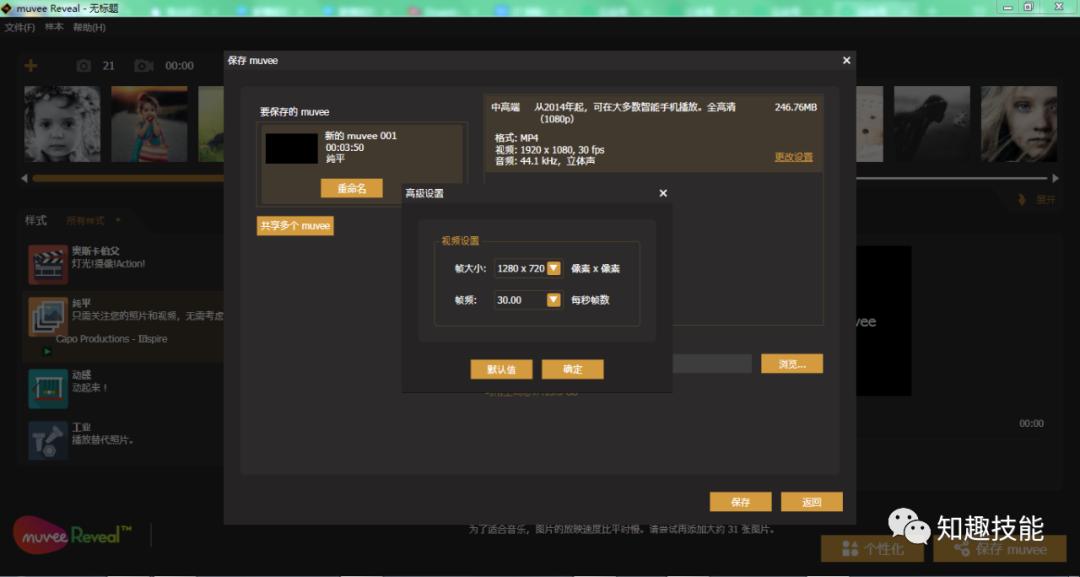Click the muvee Reveal logo
Viewport: 1080px width, 577px height.
point(70,535)
